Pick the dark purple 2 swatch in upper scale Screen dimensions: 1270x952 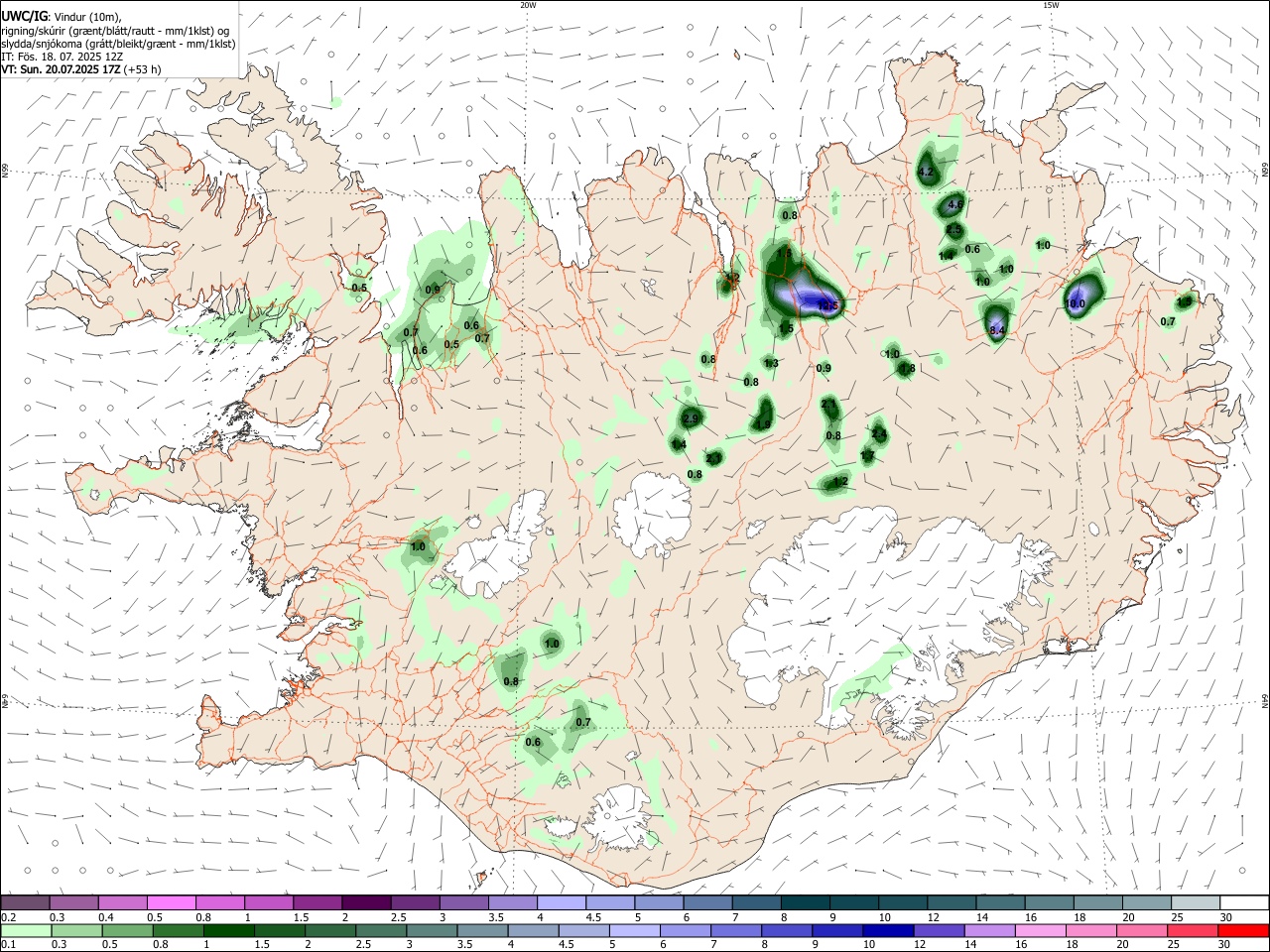tap(365, 902)
